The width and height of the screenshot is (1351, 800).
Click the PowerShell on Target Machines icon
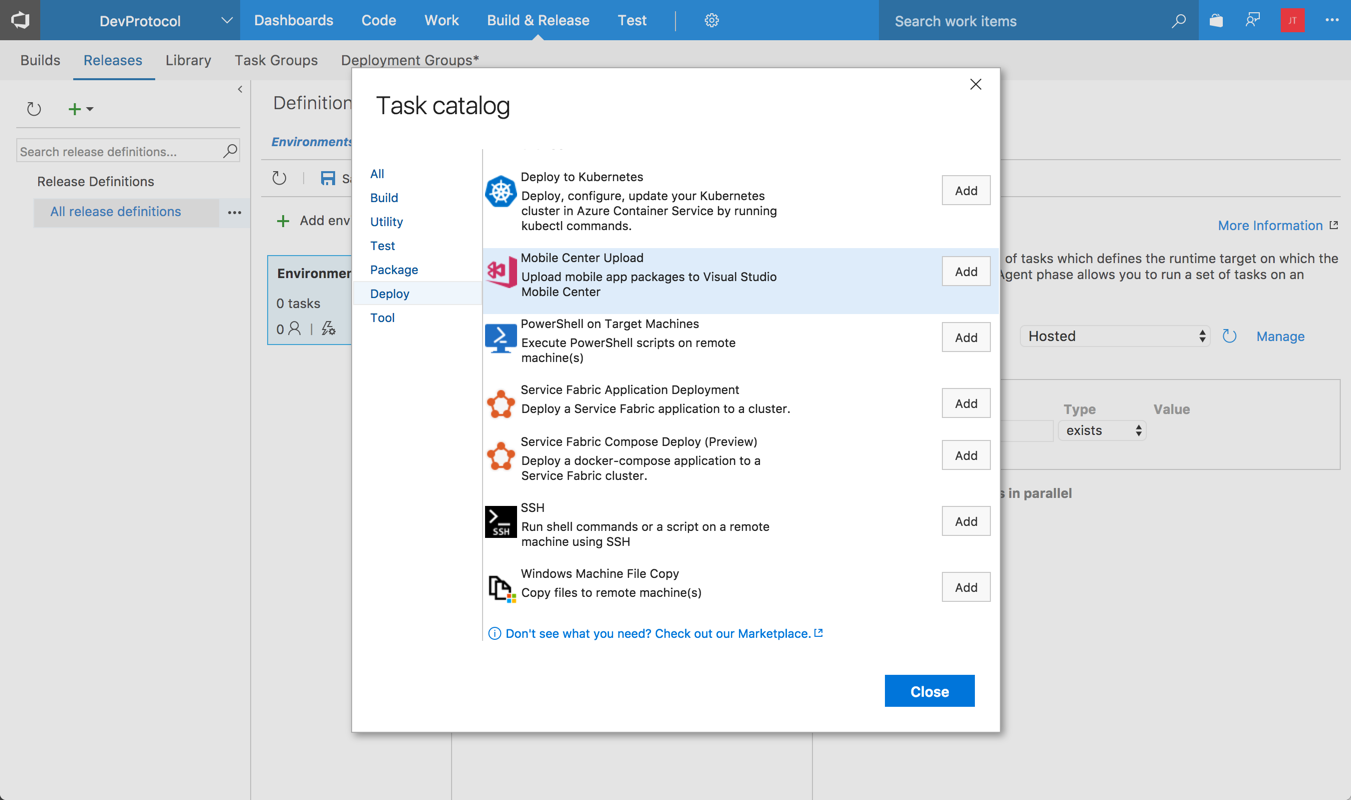click(501, 337)
